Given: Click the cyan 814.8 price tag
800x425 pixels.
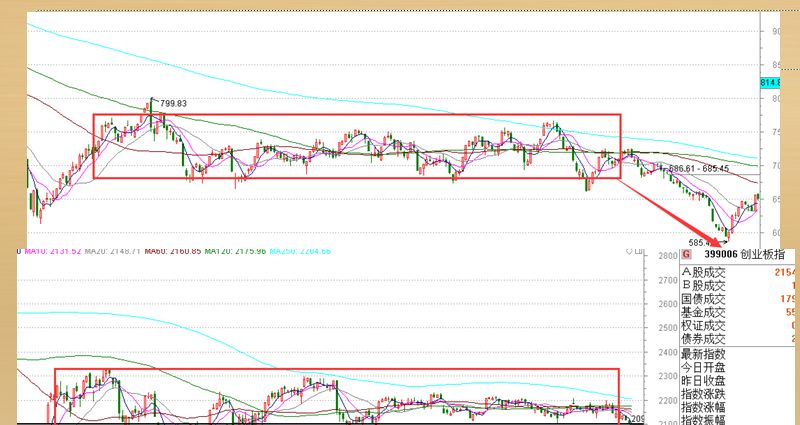Looking at the screenshot, I should click(770, 82).
